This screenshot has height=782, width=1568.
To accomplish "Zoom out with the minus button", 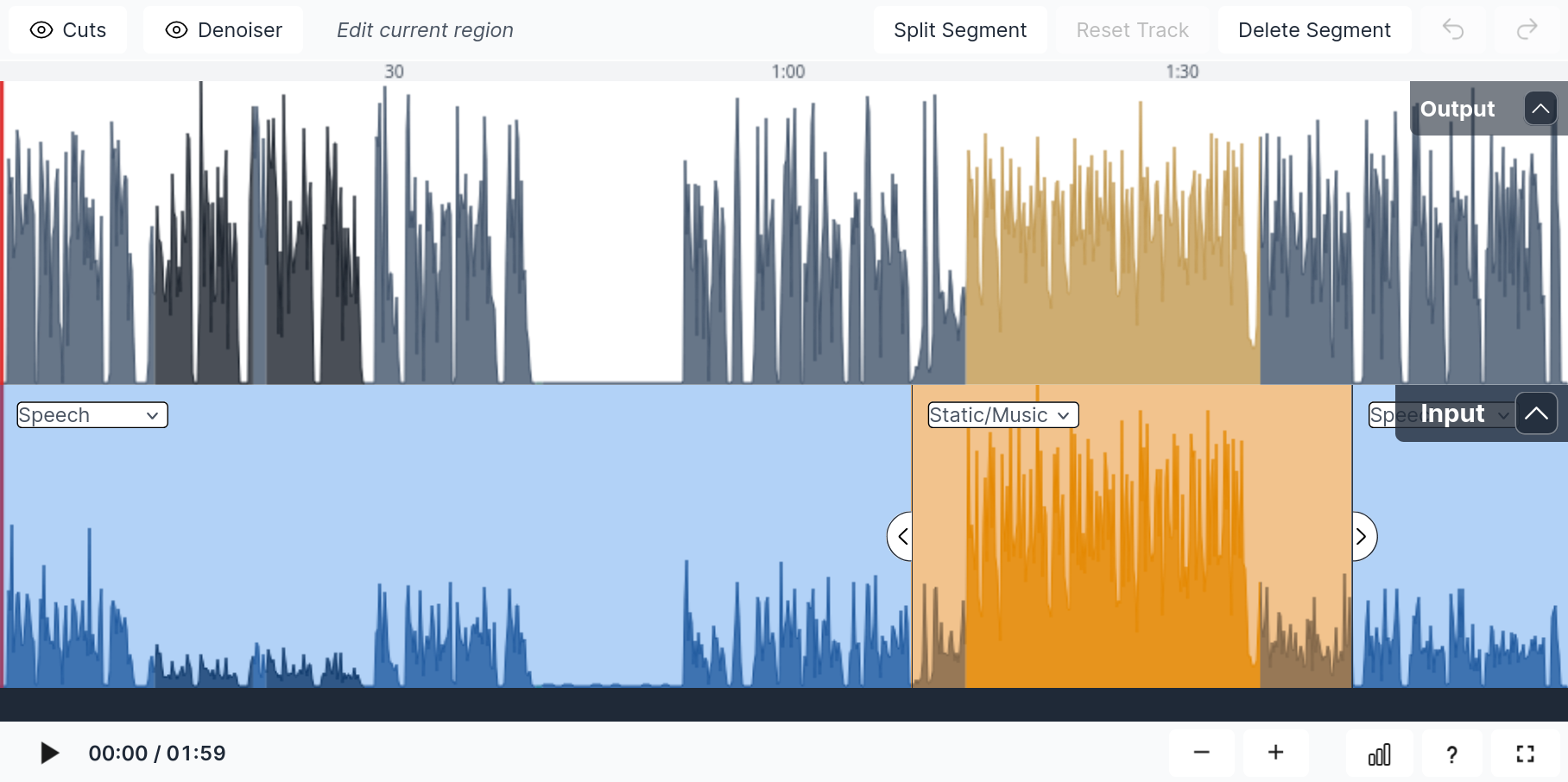I will tap(1201, 753).
